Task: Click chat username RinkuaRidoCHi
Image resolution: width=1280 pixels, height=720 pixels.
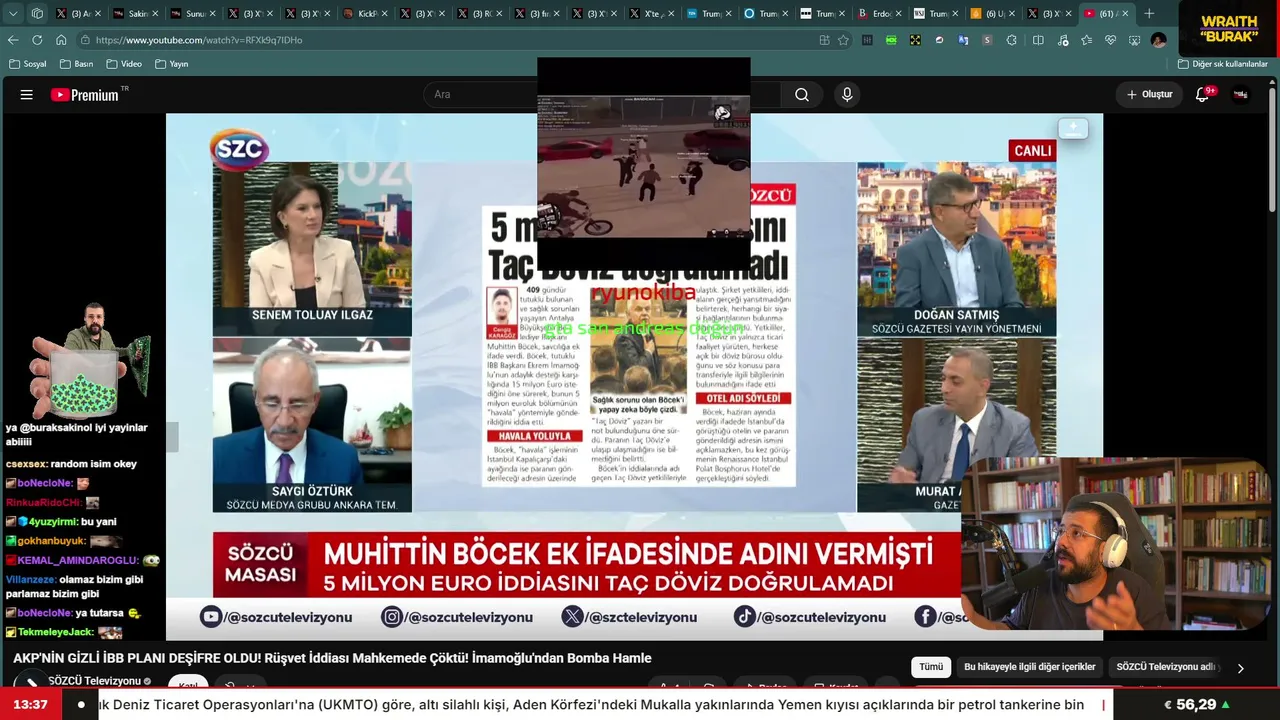Action: point(44,503)
